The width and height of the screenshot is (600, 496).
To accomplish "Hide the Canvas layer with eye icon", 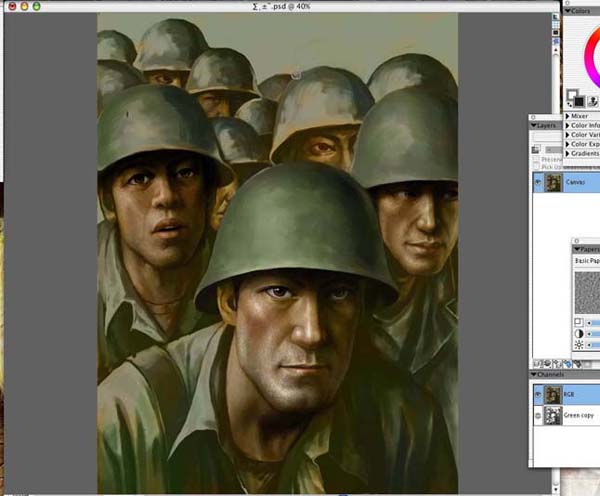I will (x=538, y=182).
